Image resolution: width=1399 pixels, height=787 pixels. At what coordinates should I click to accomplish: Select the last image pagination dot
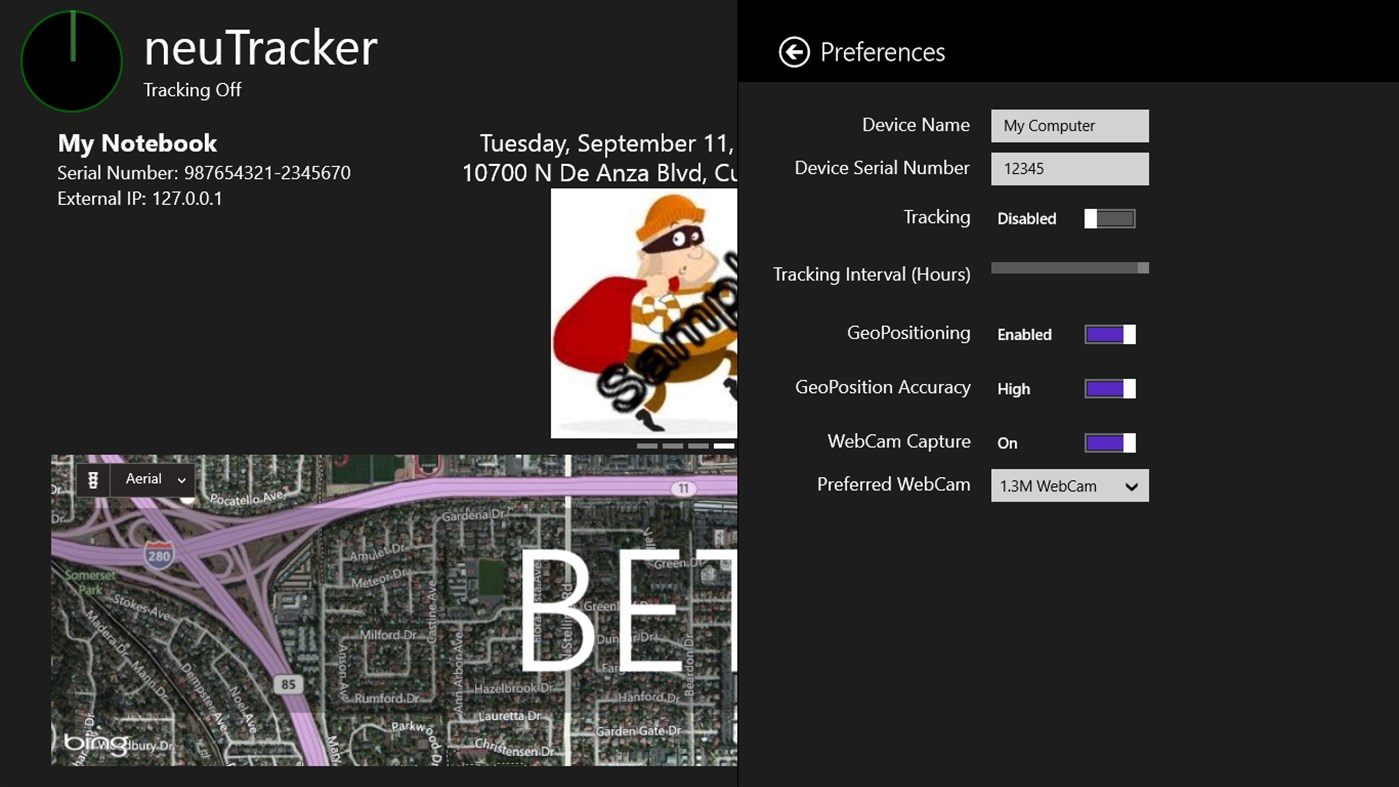[725, 445]
